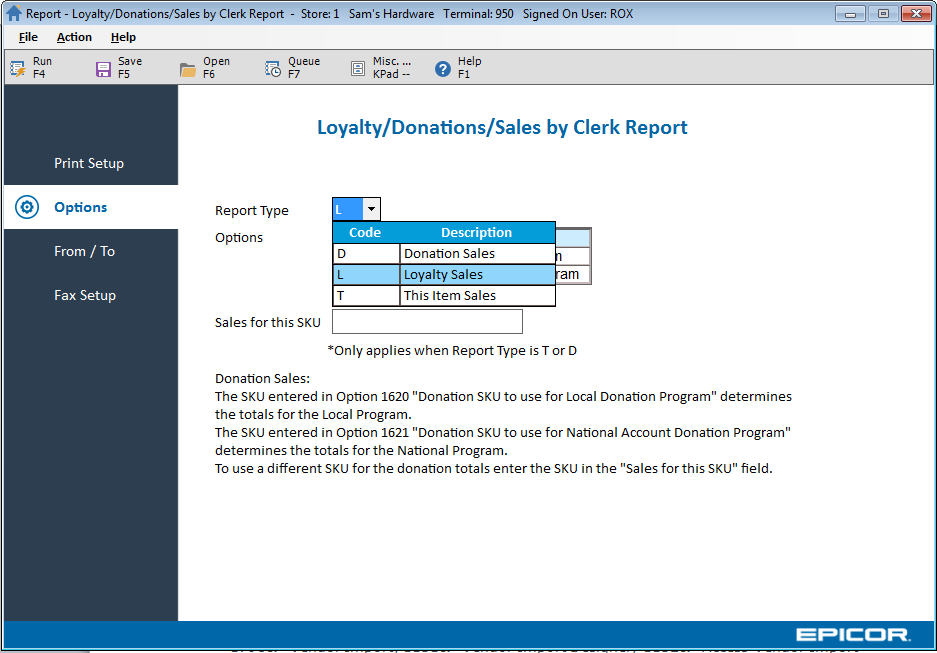Click the Options gear icon in sidebar
The width and height of the screenshot is (937, 653).
pyautogui.click(x=28, y=207)
